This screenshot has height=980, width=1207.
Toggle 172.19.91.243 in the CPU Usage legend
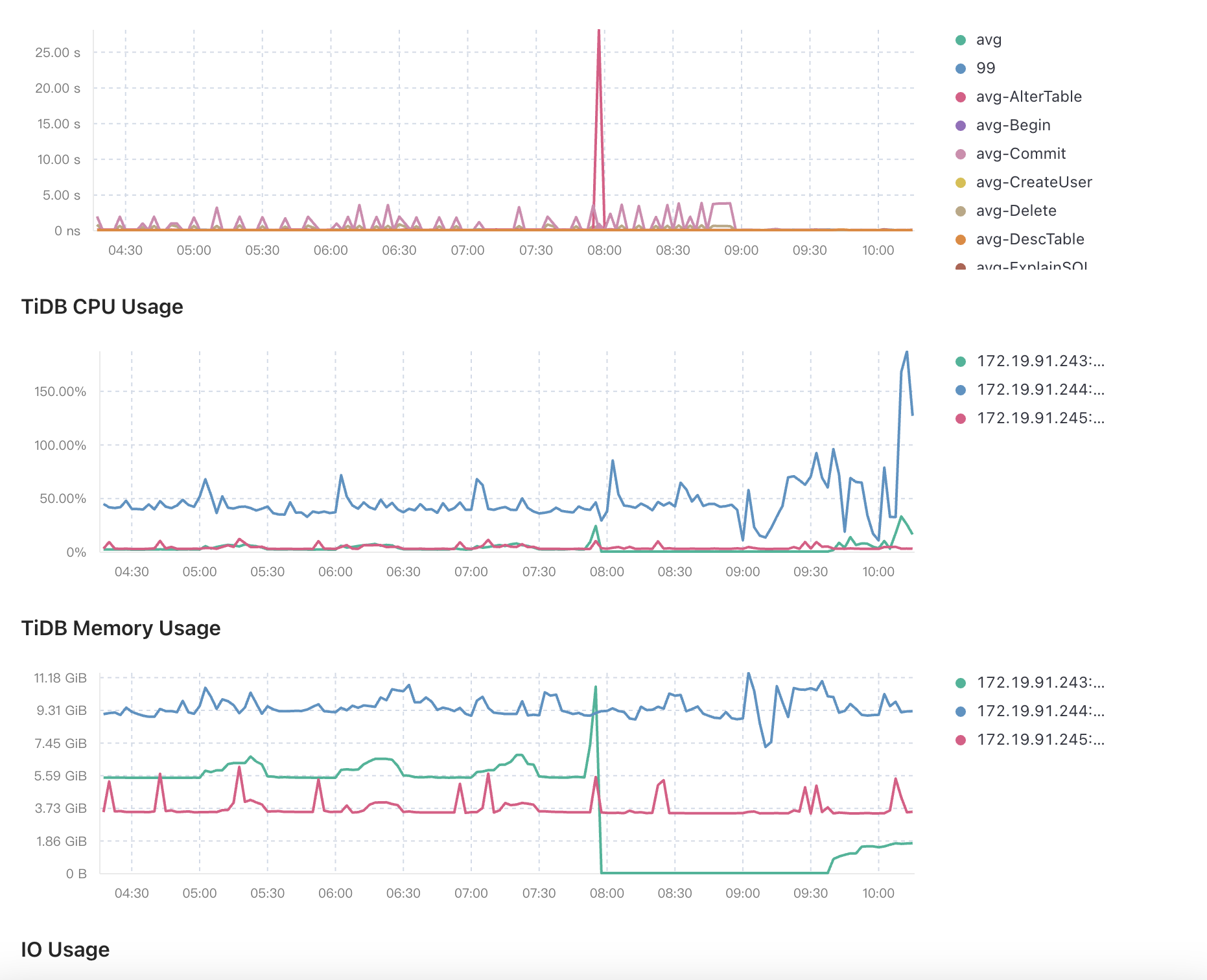(1040, 361)
